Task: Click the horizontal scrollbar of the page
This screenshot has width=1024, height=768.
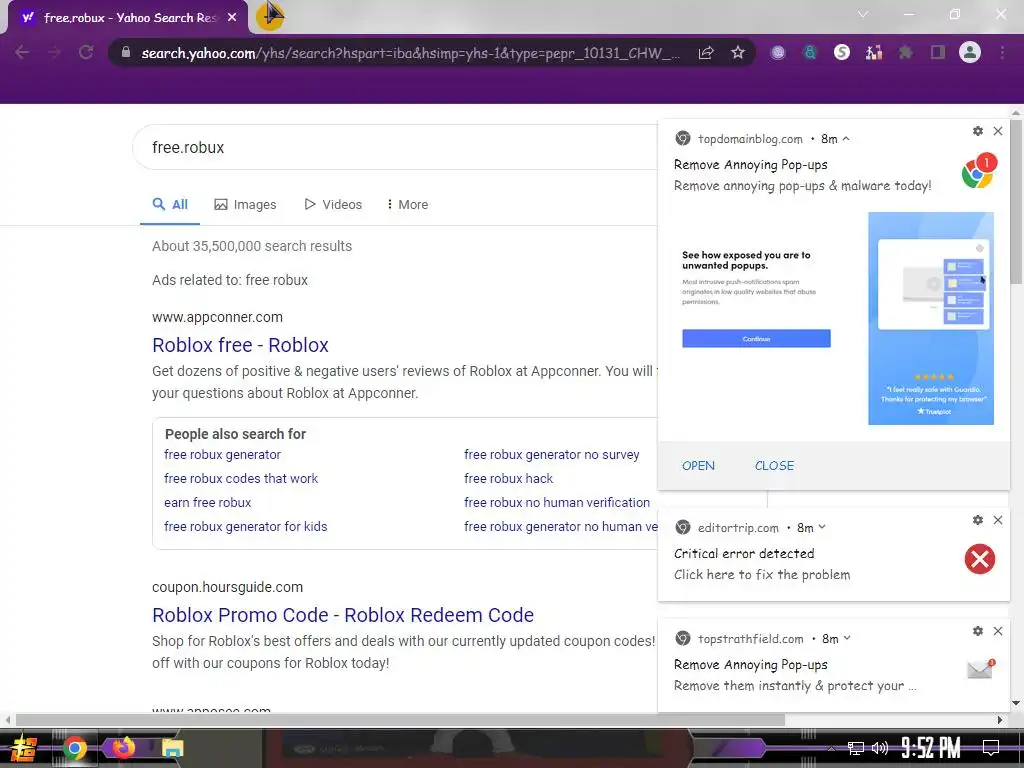Action: click(x=400, y=720)
